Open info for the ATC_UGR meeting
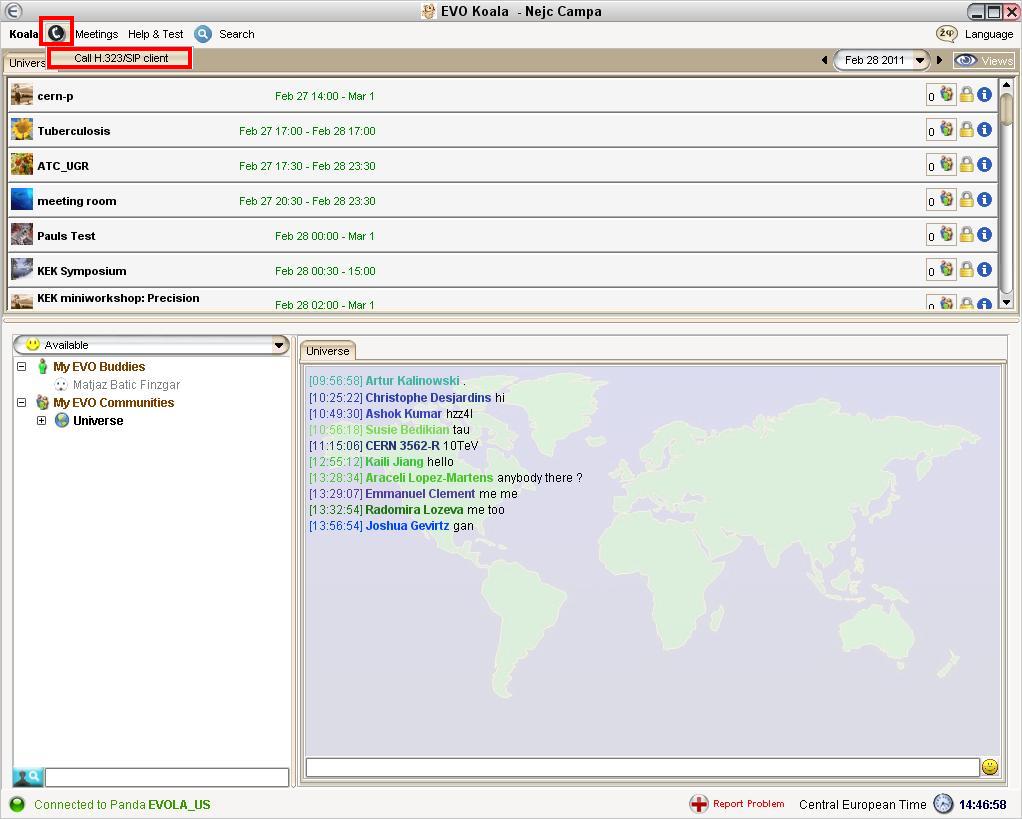 coord(984,165)
